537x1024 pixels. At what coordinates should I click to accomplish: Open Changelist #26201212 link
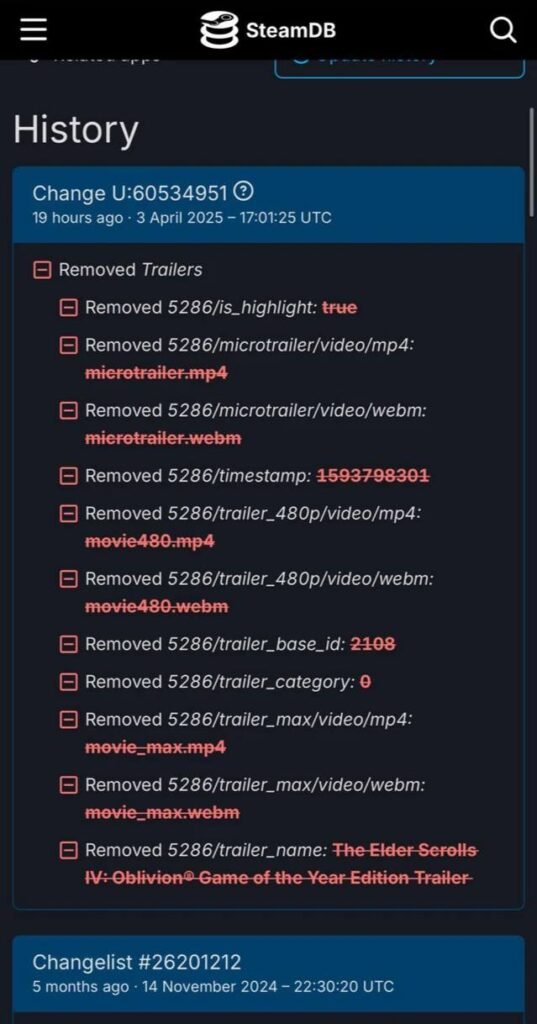coord(137,962)
